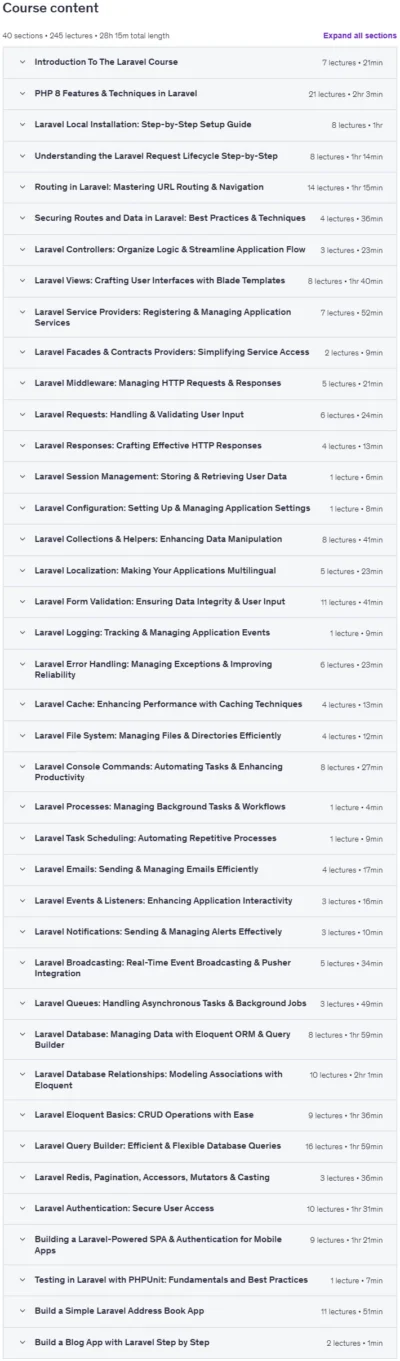Open chevron beside Laravel Local Installation section
400x1361 pixels.
[x=22, y=125]
